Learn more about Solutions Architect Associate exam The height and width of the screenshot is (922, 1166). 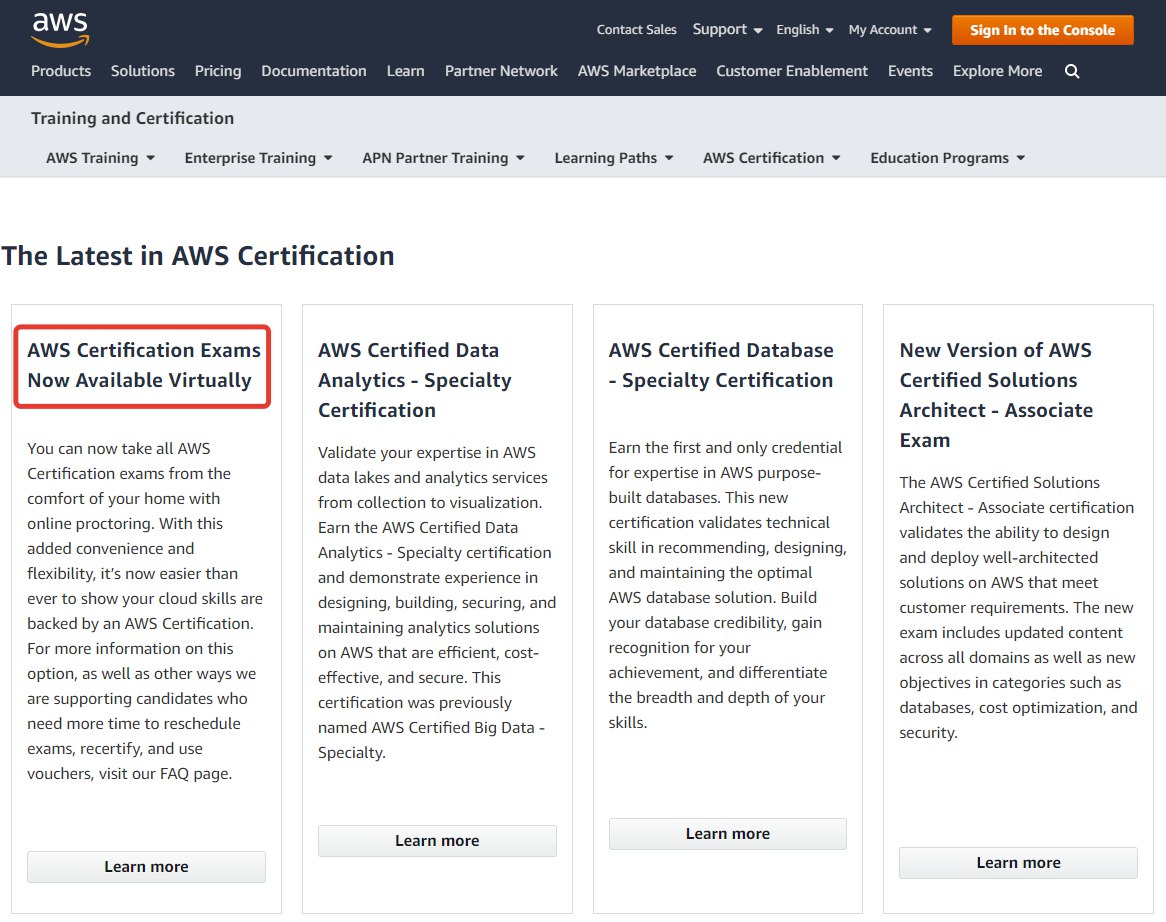tap(1018, 863)
